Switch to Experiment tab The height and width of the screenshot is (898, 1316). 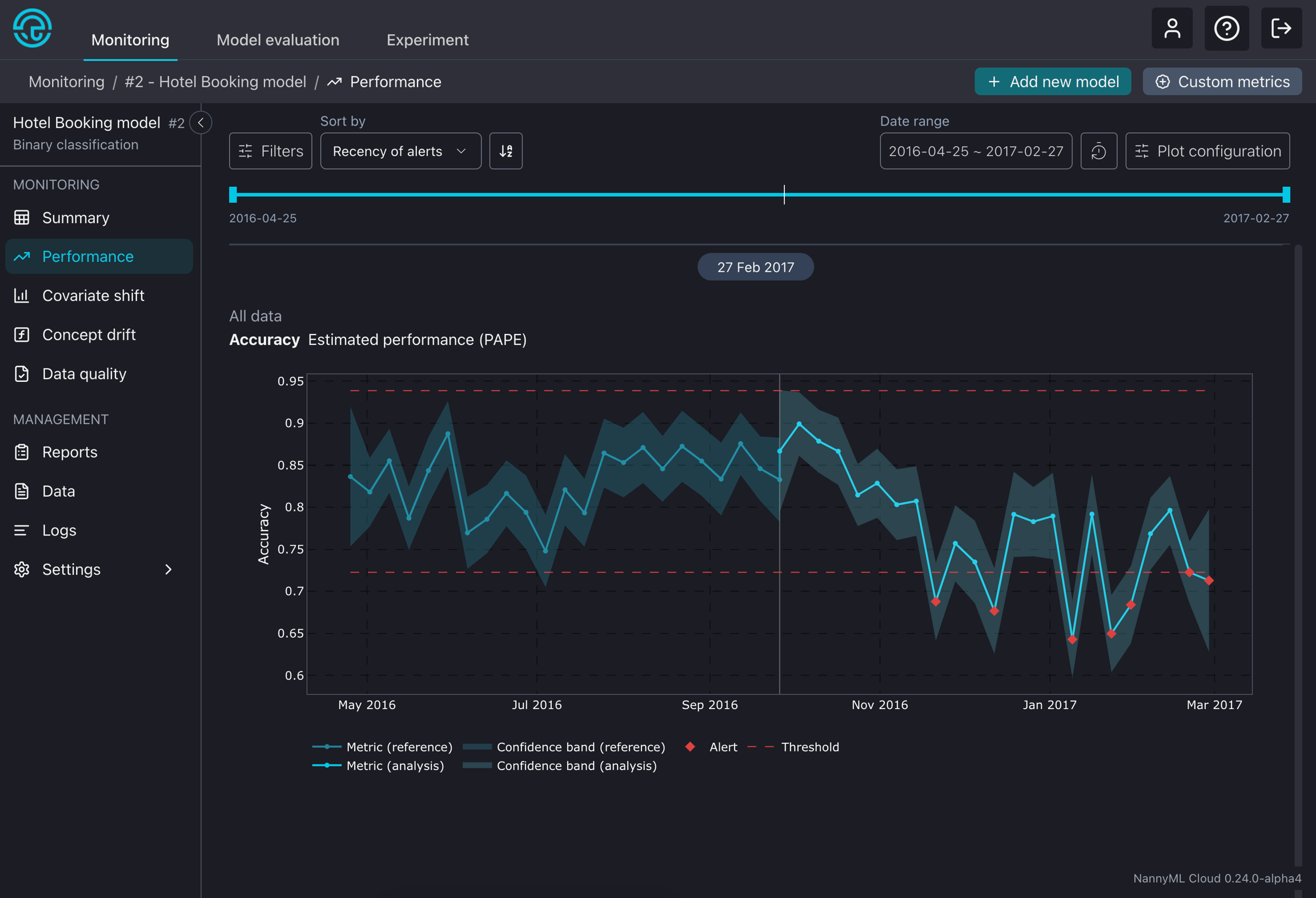coord(427,40)
